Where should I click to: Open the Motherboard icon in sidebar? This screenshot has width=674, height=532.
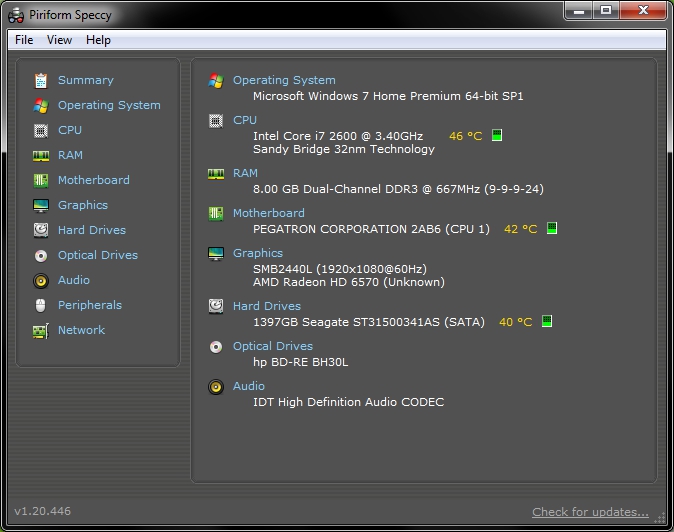[x=41, y=180]
